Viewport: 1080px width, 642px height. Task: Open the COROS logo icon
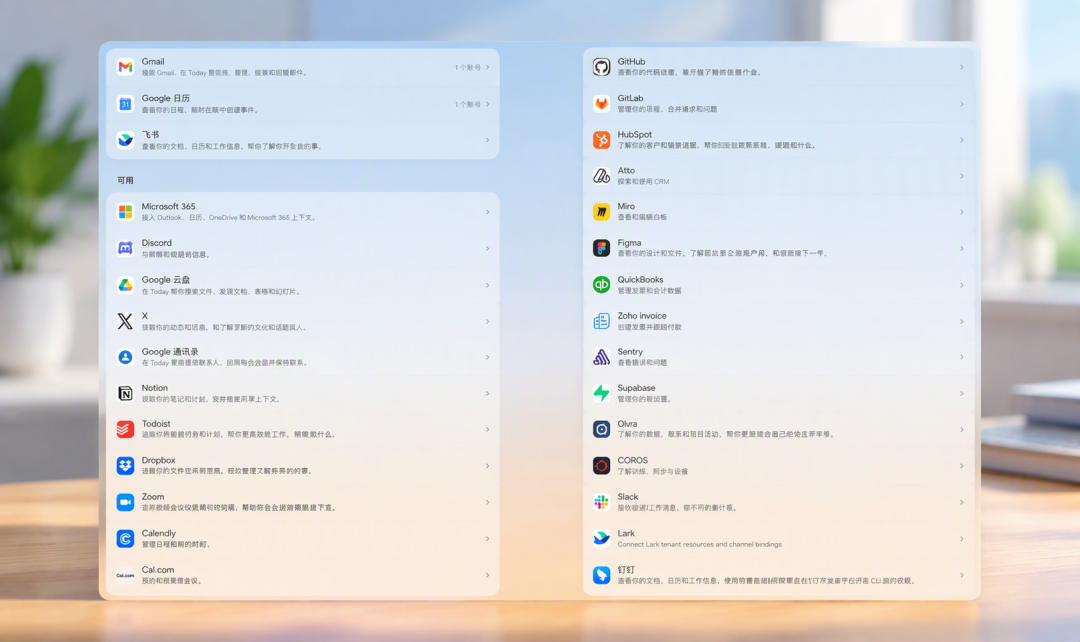pos(601,466)
